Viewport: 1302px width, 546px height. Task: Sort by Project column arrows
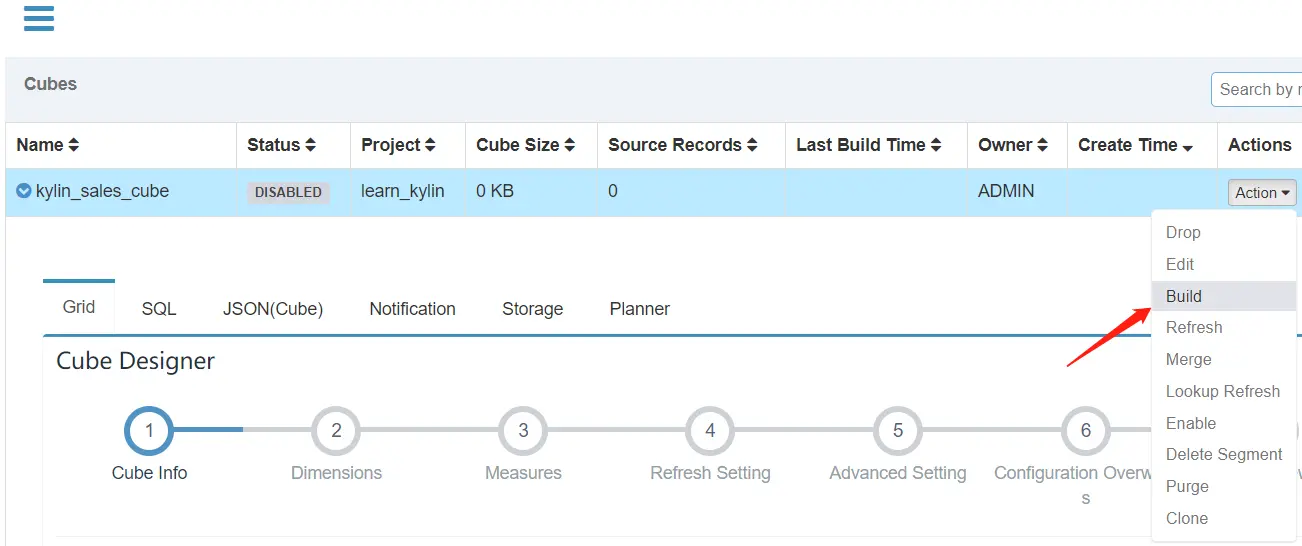tap(430, 146)
